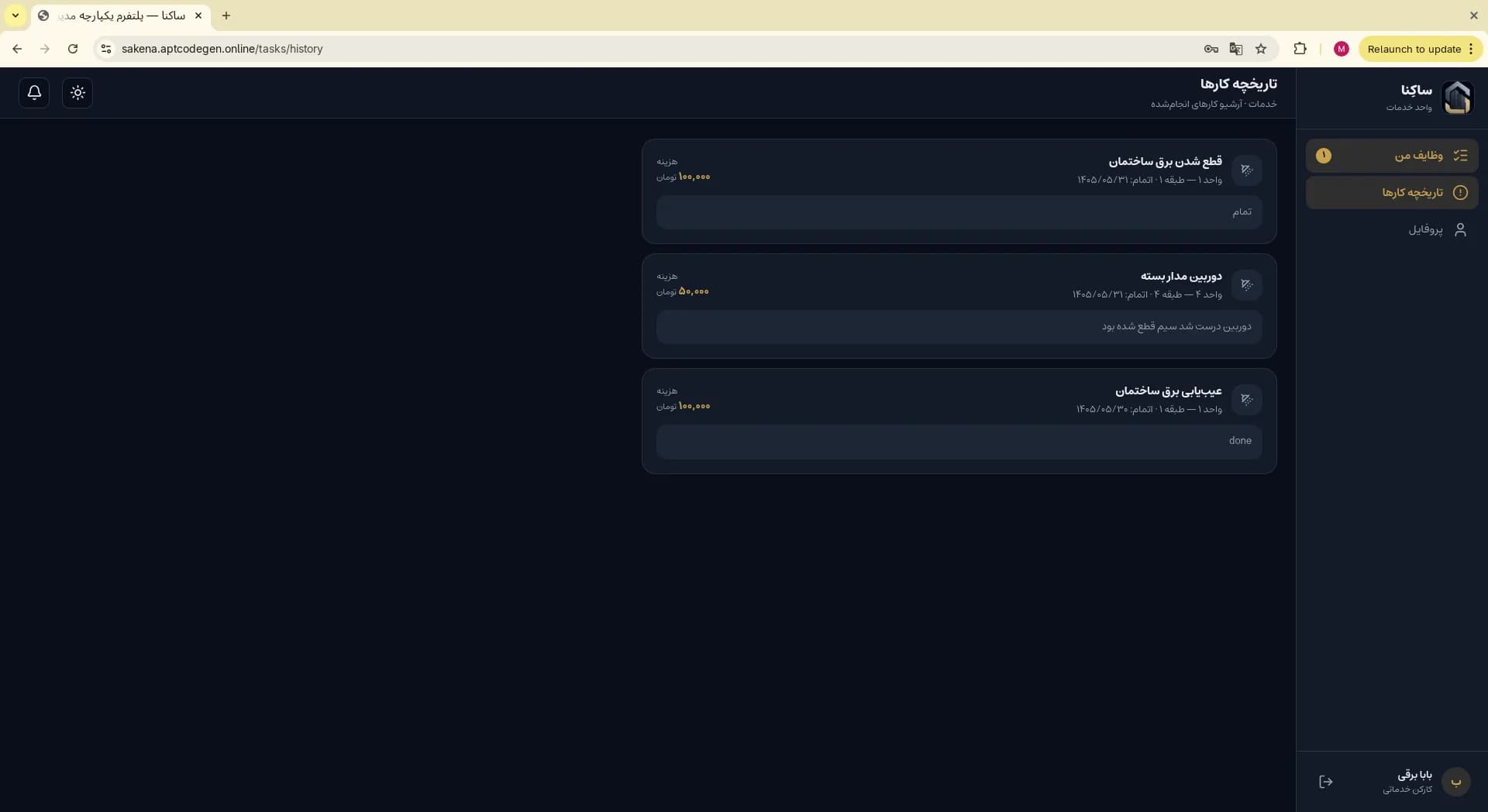
Task: Click the address bar URL
Action: [222, 49]
